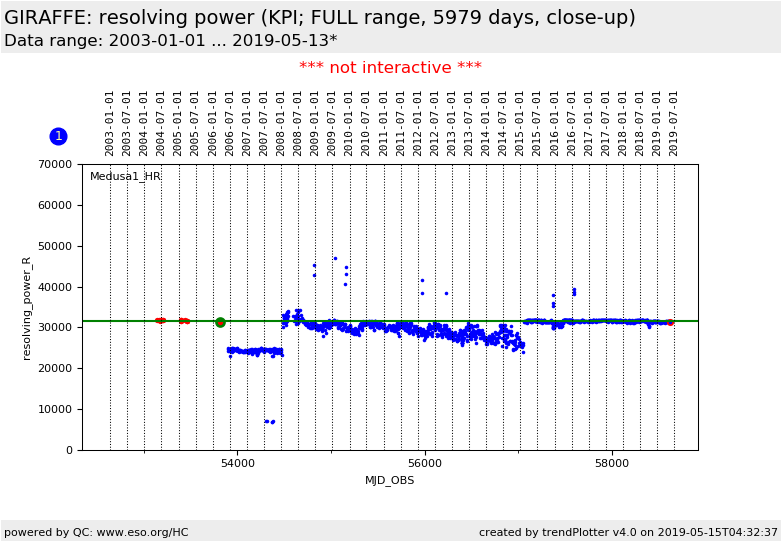
Task: Click the 58000 x-axis tick value
Action: point(612,463)
